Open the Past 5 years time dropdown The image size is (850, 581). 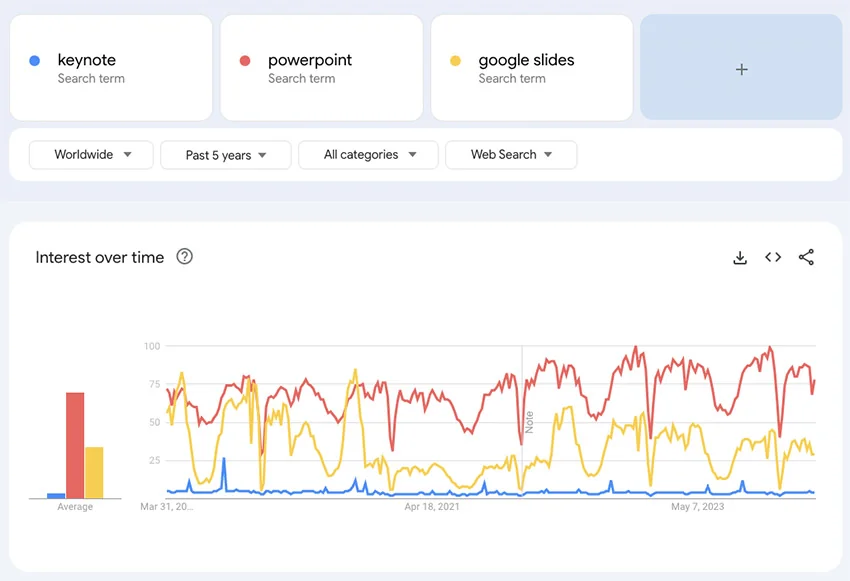point(225,155)
